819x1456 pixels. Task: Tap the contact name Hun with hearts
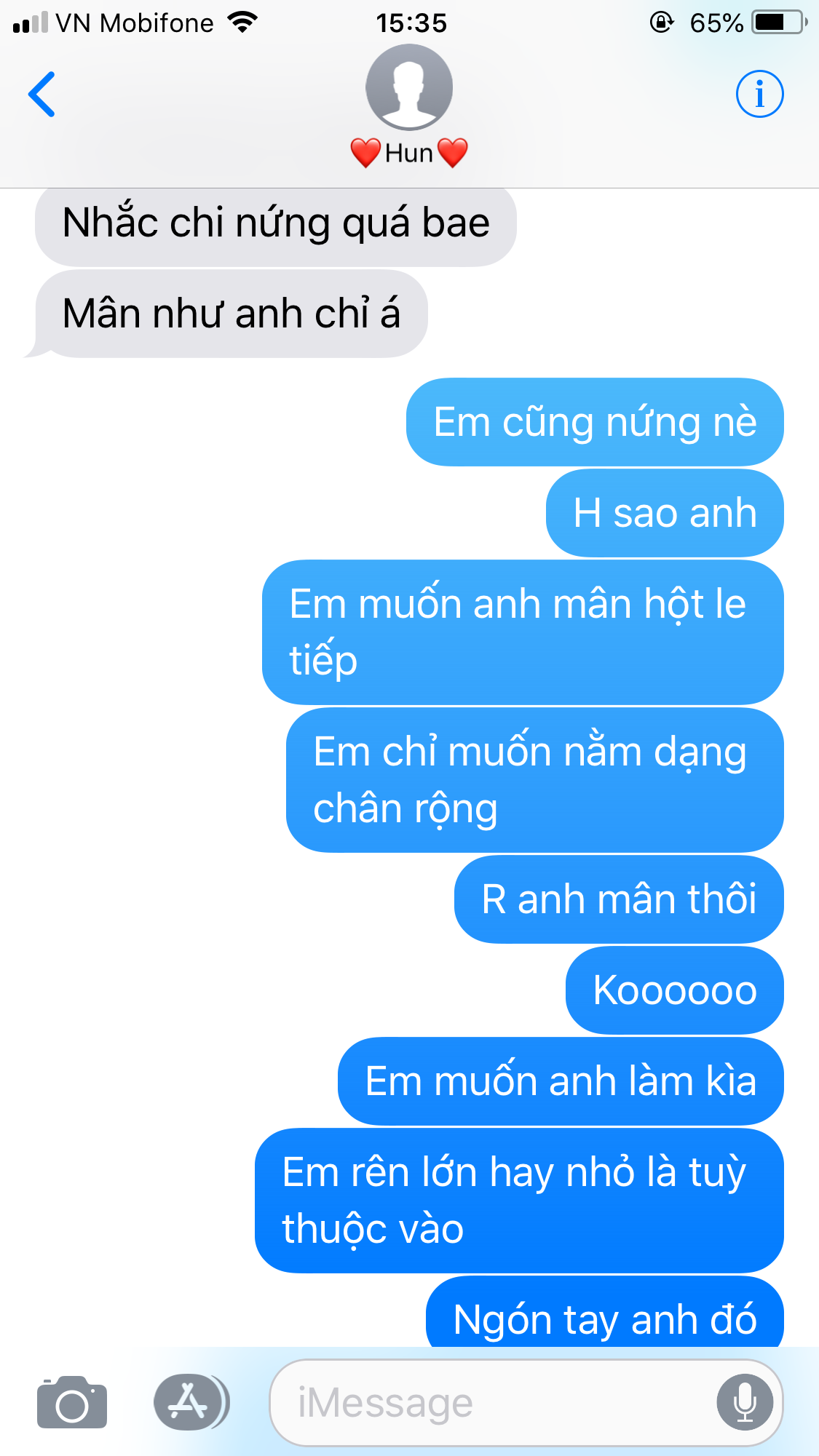pyautogui.click(x=409, y=153)
